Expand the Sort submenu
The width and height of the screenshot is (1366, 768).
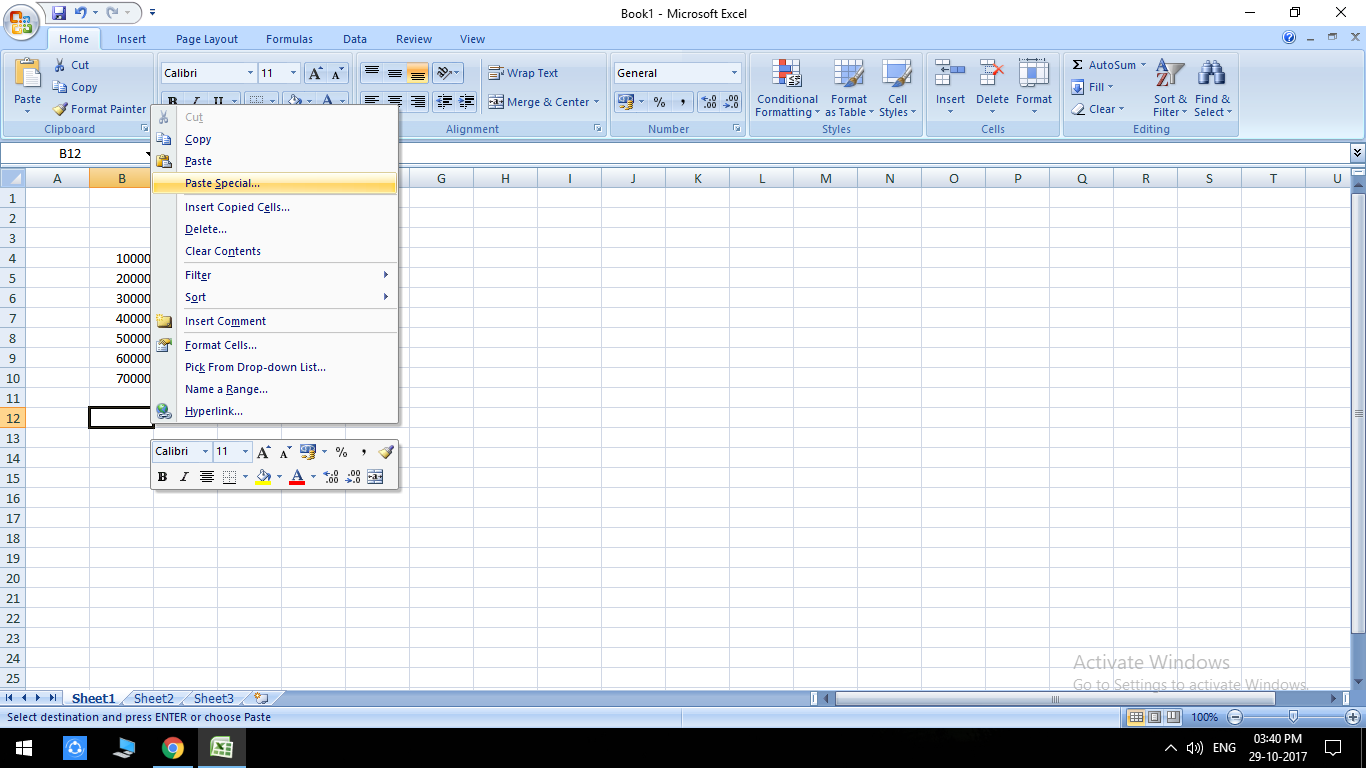[275, 297]
